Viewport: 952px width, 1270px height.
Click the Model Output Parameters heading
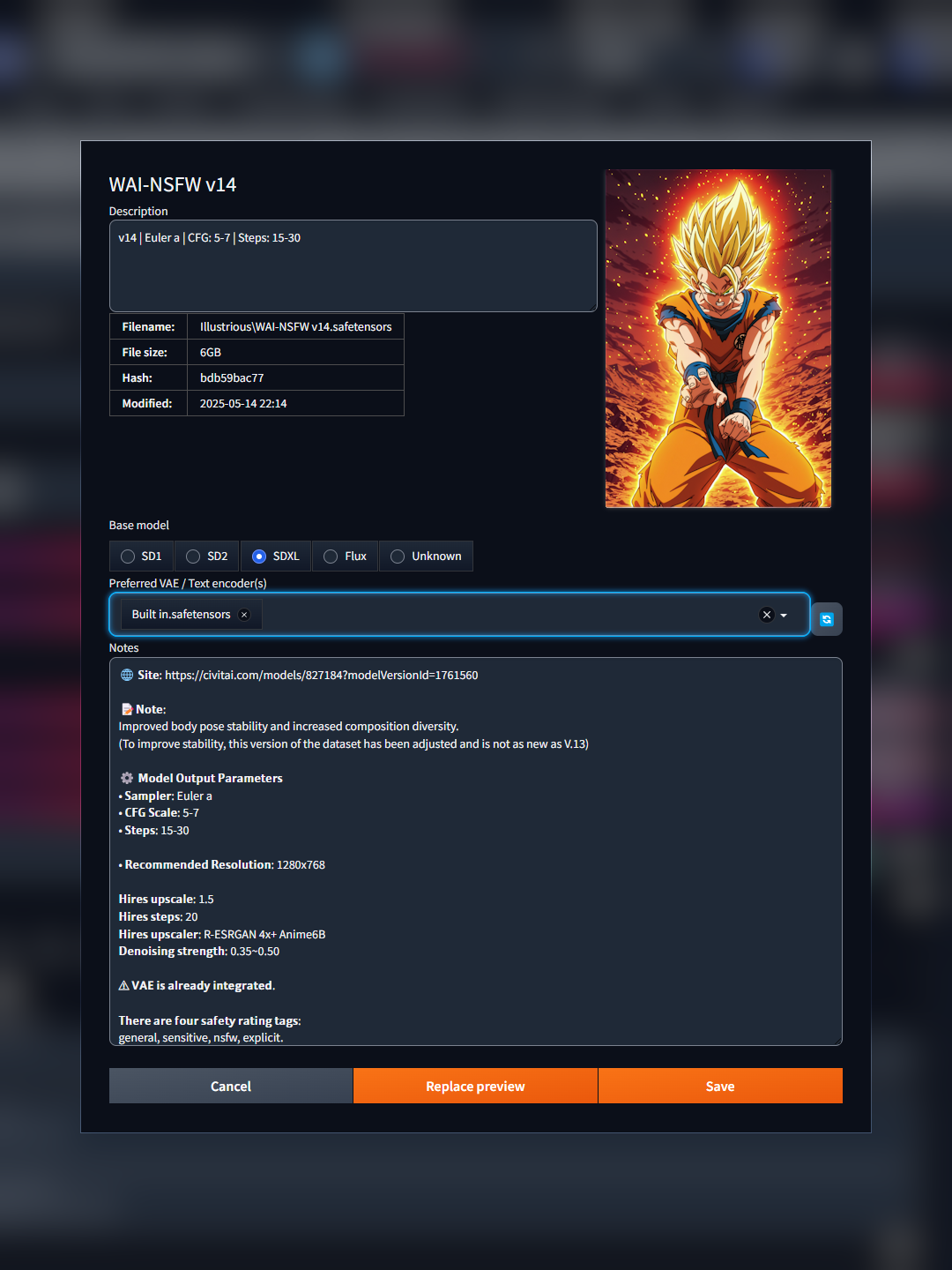[201, 779]
